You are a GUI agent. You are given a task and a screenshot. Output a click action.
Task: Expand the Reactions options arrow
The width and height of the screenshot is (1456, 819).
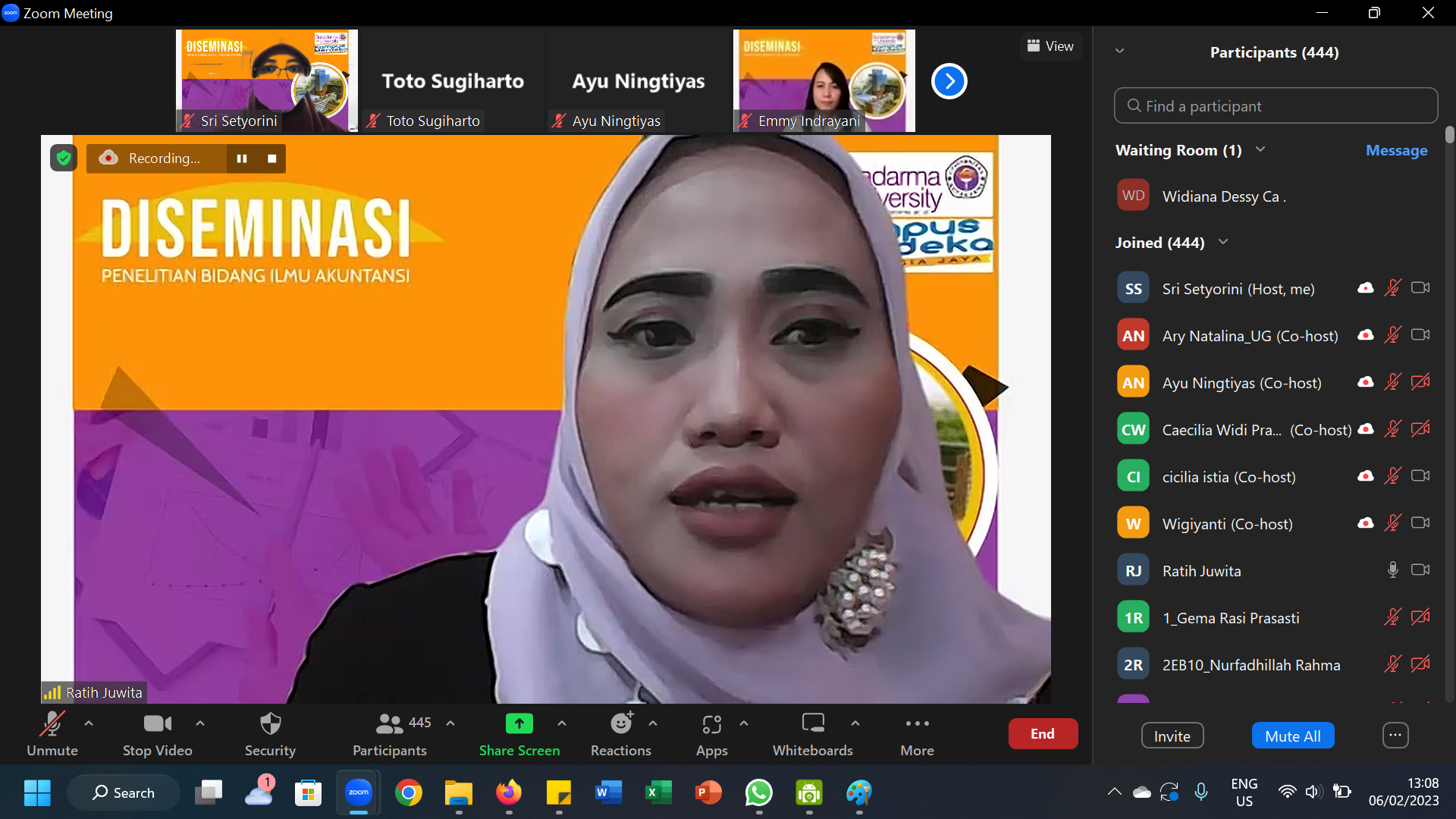point(653,723)
